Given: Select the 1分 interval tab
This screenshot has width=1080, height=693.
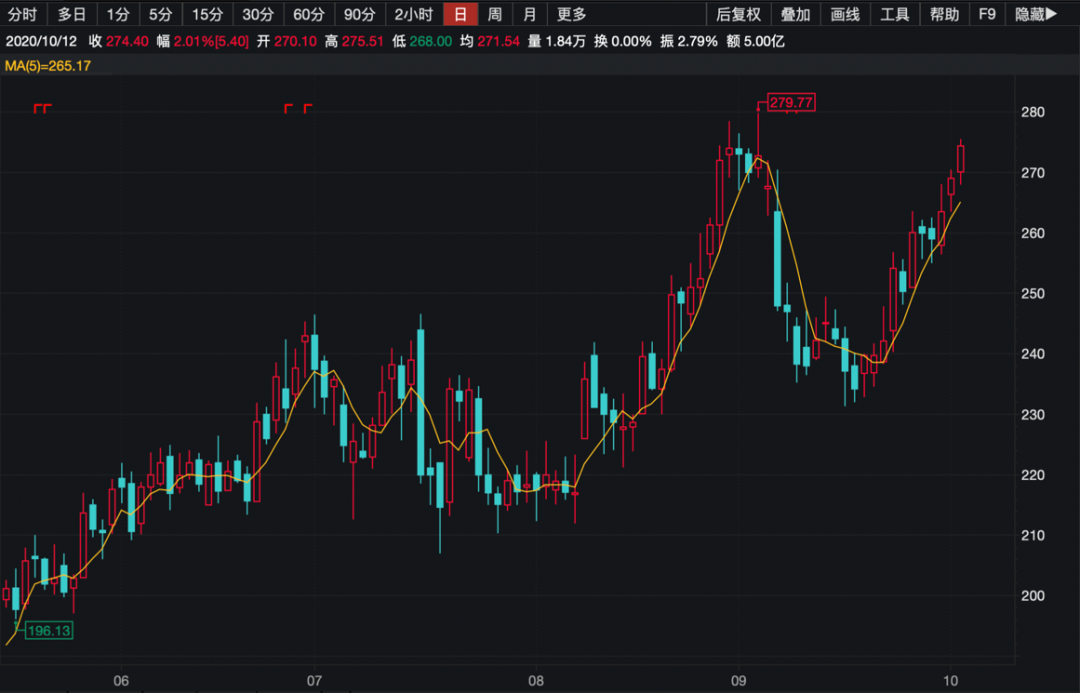Looking at the screenshot, I should tap(118, 14).
